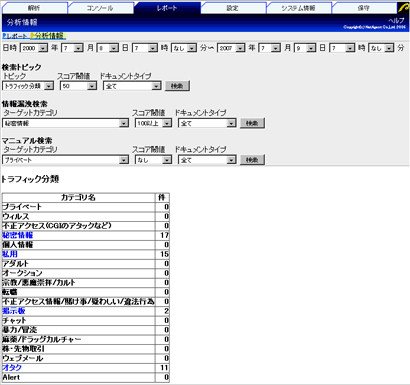Select the 不正アクセス(CGIのアタックなど) row
Screen dimensions: 410x385
(x=86, y=226)
